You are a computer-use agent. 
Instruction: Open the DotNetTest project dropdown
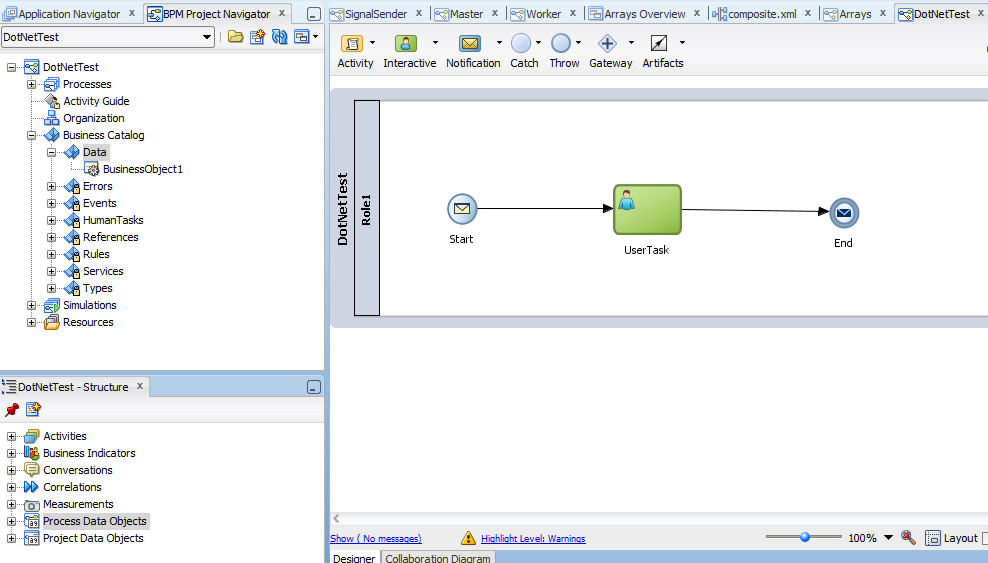pyautogui.click(x=208, y=37)
